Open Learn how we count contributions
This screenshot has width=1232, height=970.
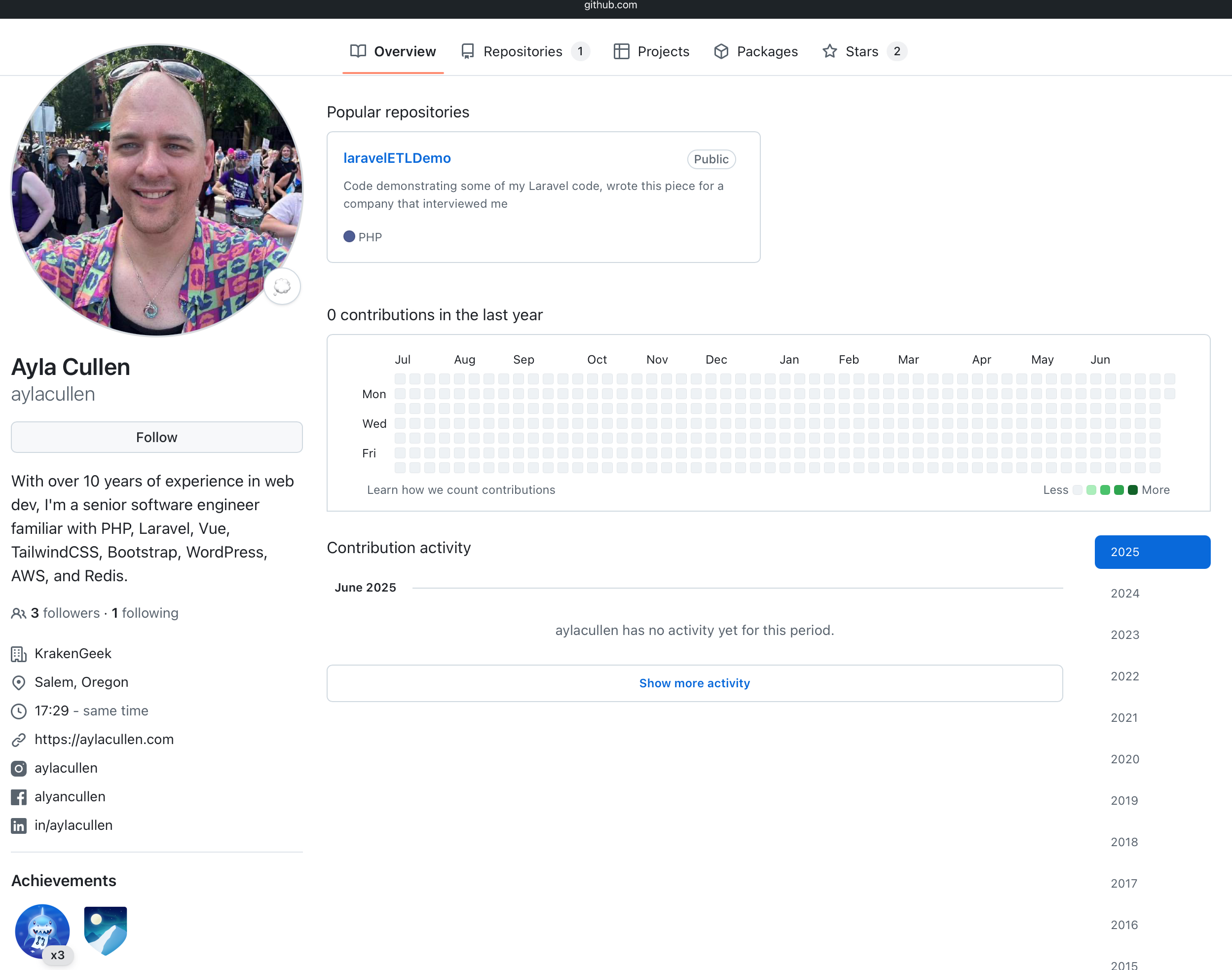461,489
